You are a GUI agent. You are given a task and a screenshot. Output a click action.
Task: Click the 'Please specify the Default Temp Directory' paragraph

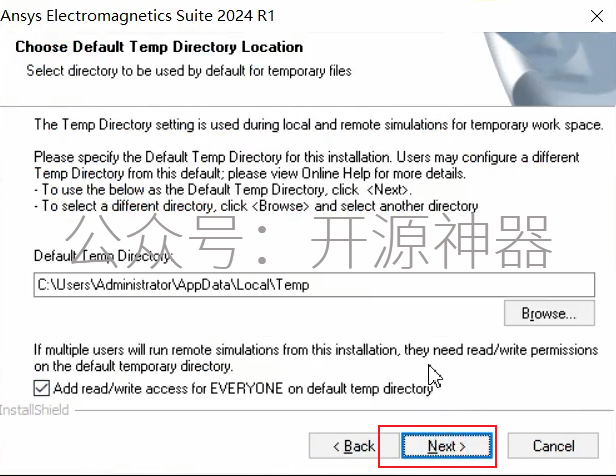point(306,165)
